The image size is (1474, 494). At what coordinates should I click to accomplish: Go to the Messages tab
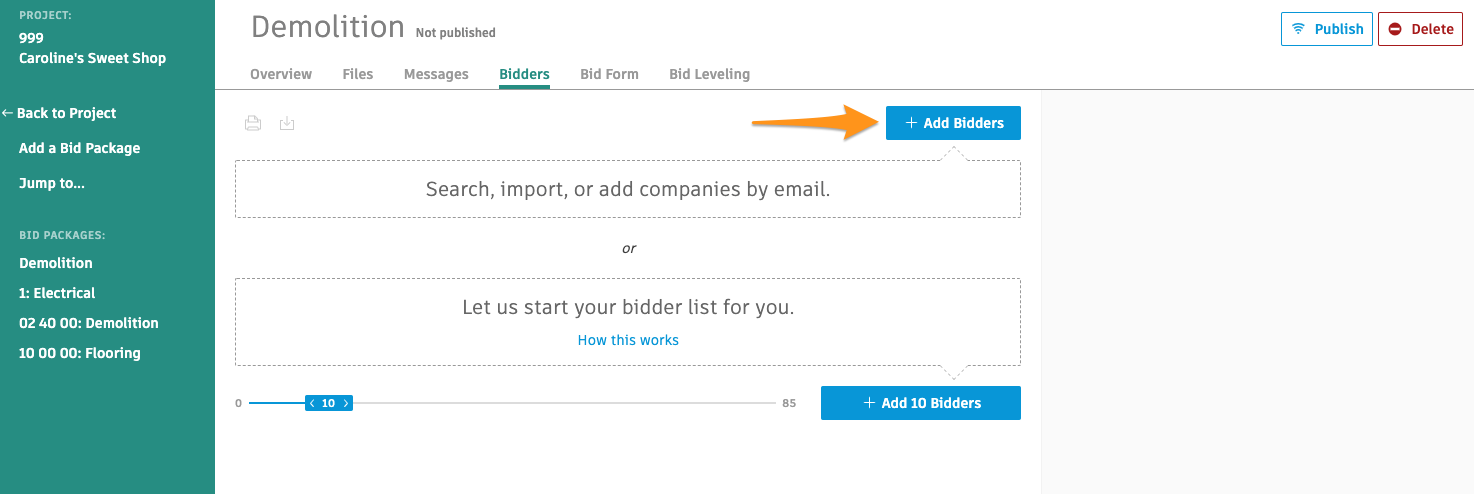[x=436, y=74]
